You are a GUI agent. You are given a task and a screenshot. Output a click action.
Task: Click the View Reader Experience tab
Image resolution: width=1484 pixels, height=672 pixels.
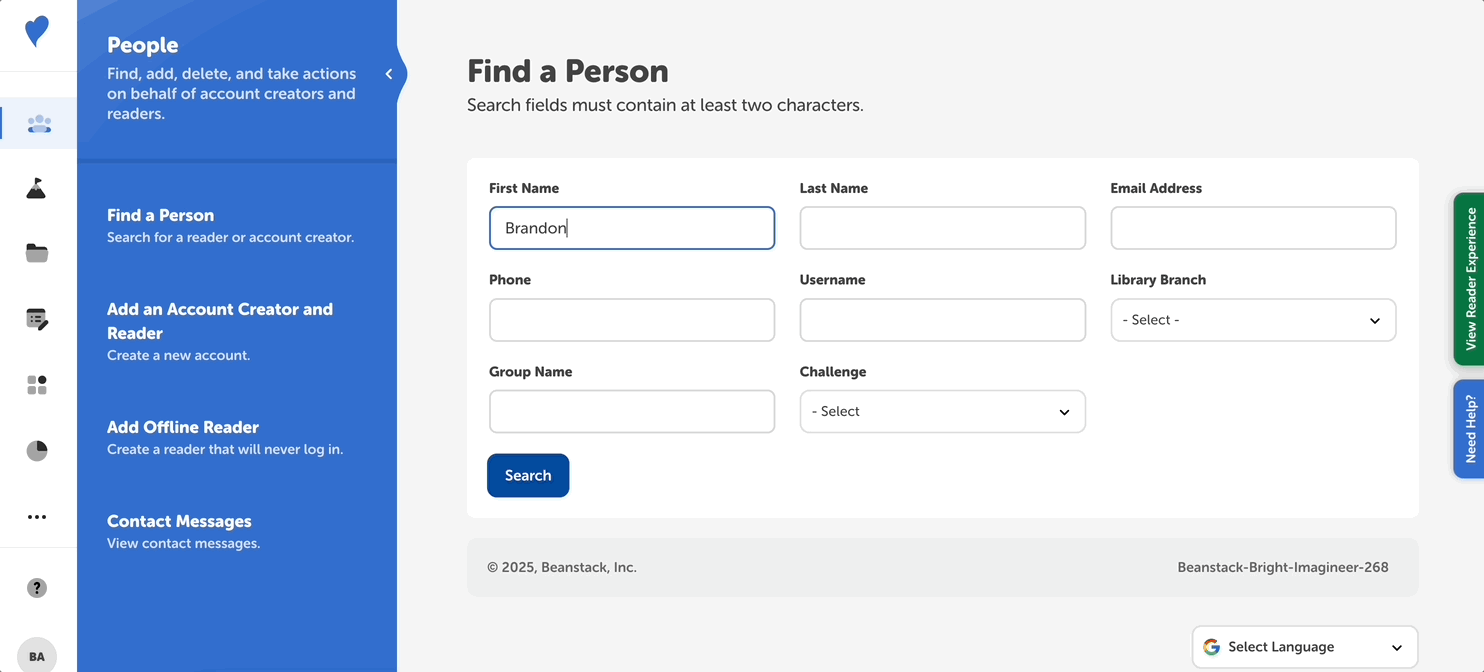point(1469,279)
